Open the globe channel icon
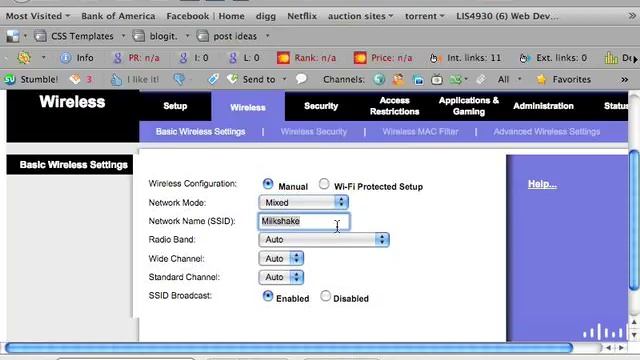 (379, 79)
